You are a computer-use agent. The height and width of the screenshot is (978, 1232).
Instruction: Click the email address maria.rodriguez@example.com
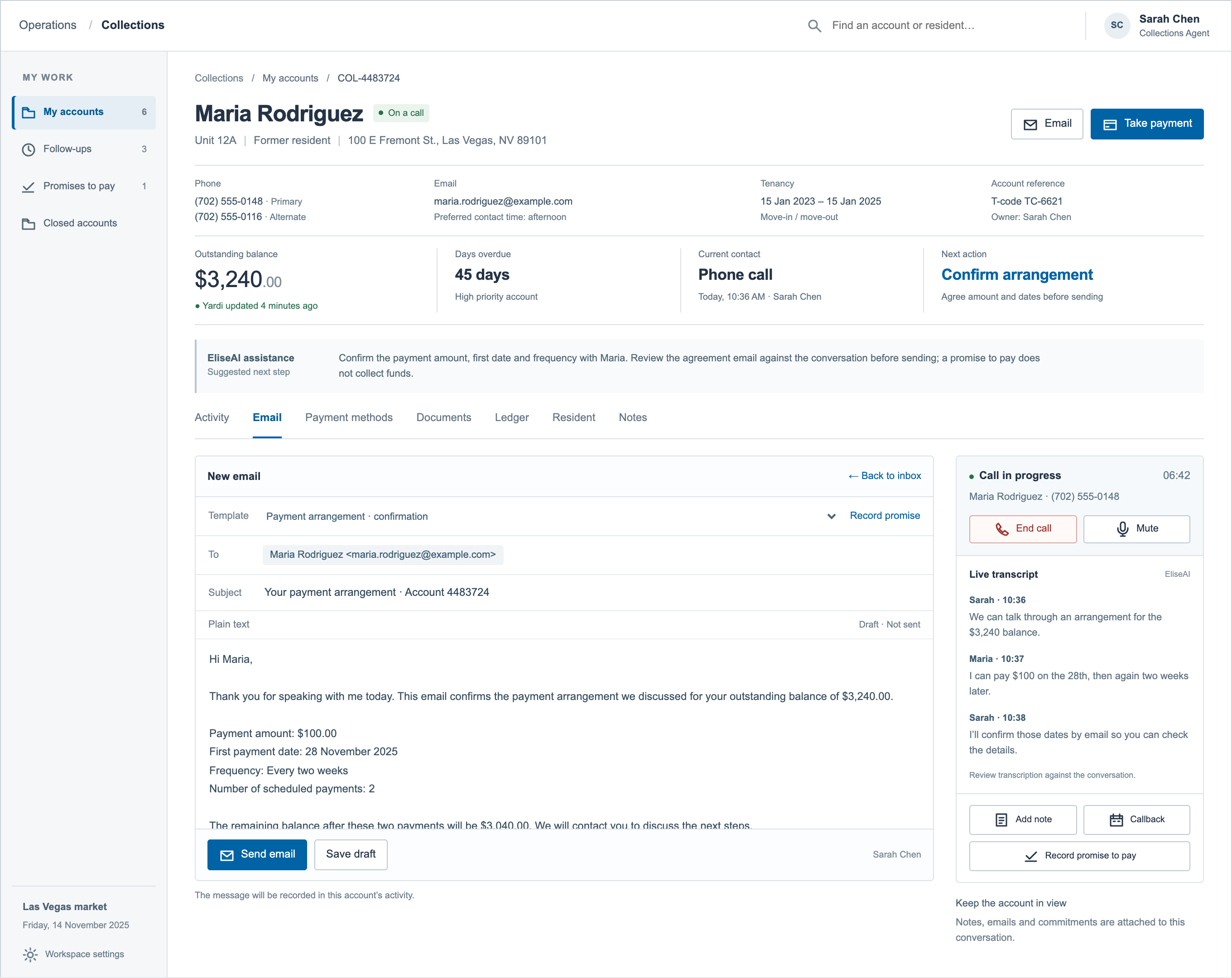503,201
